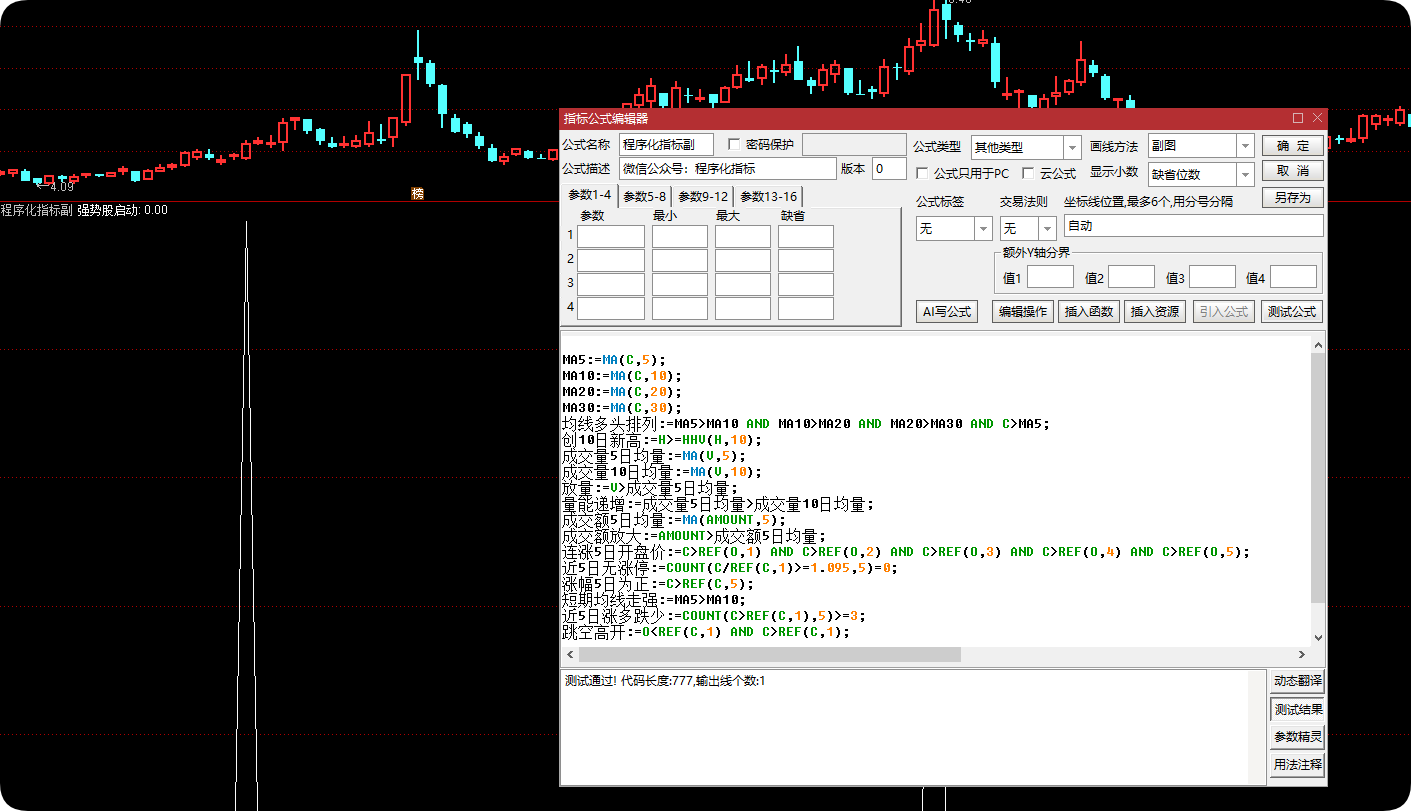Viewport: 1411px width, 811px height.
Task: Open the 参数9-12 tab
Action: click(703, 196)
